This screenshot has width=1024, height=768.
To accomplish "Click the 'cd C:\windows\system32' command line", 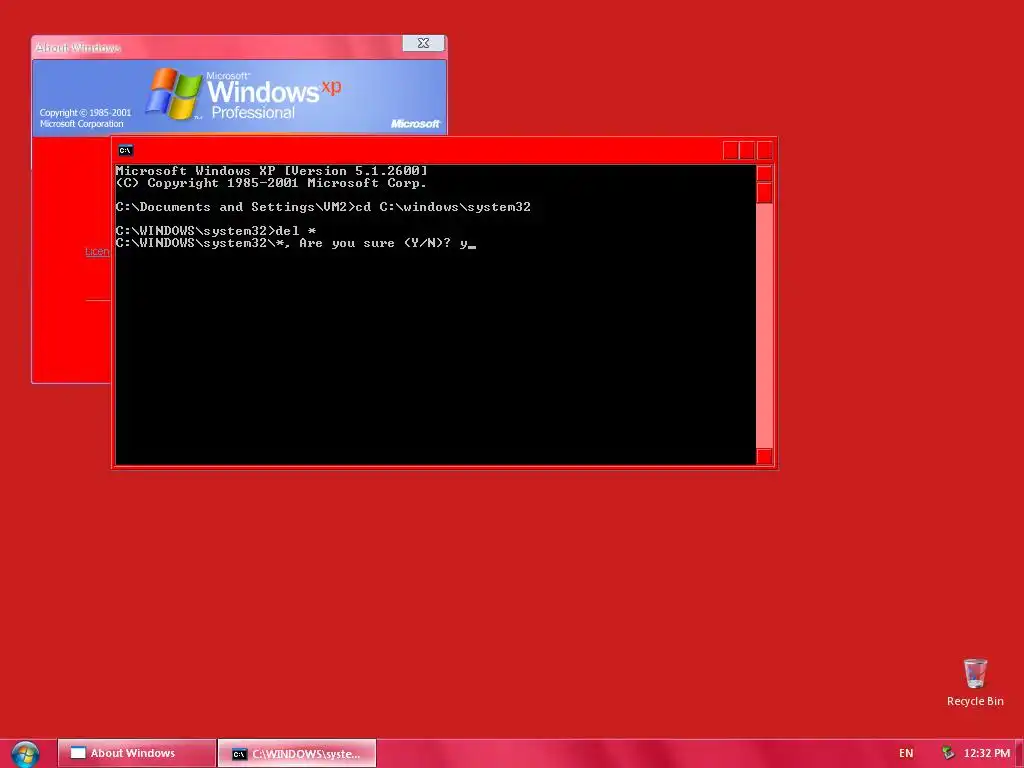I will click(443, 207).
